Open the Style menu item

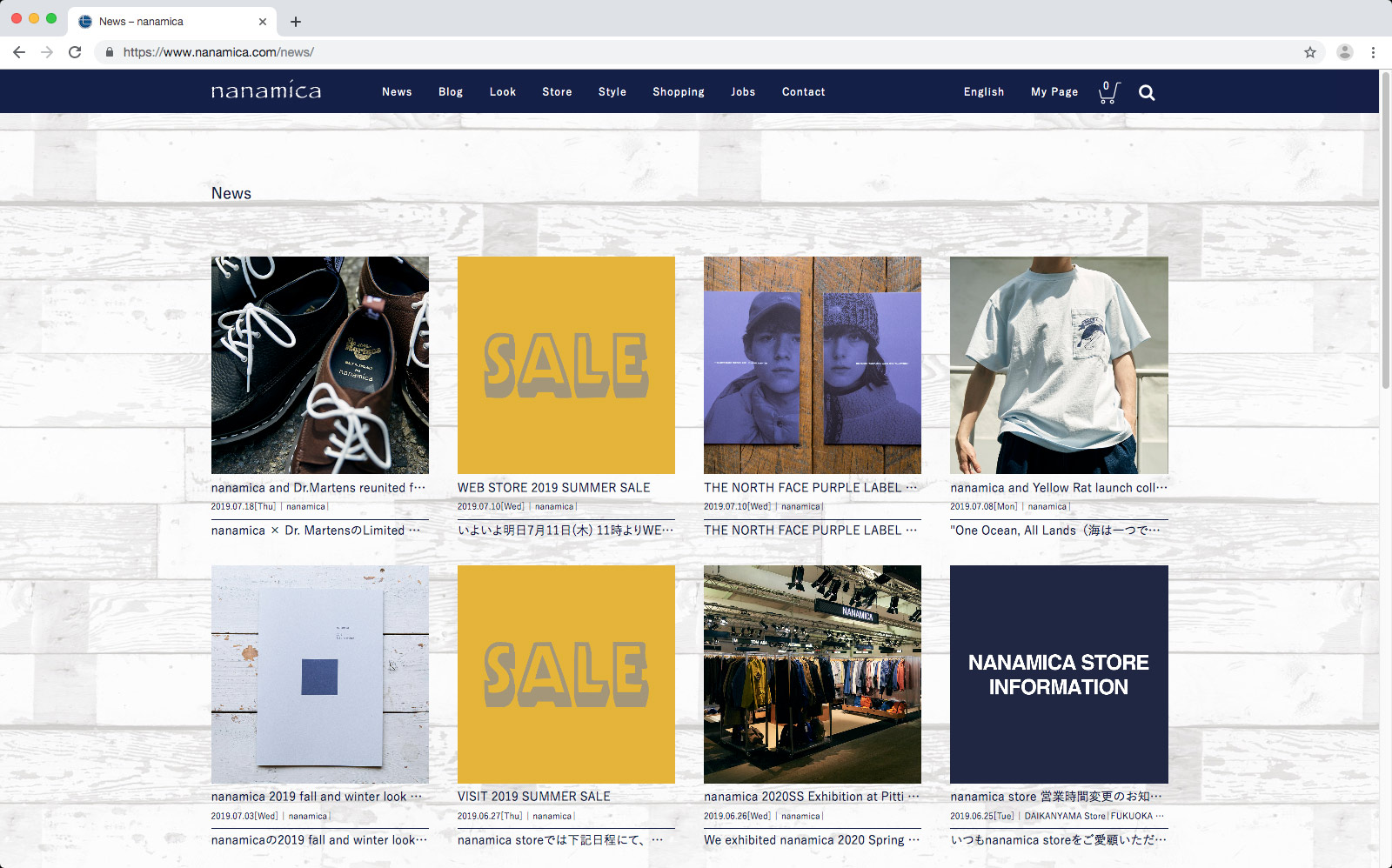pos(612,92)
